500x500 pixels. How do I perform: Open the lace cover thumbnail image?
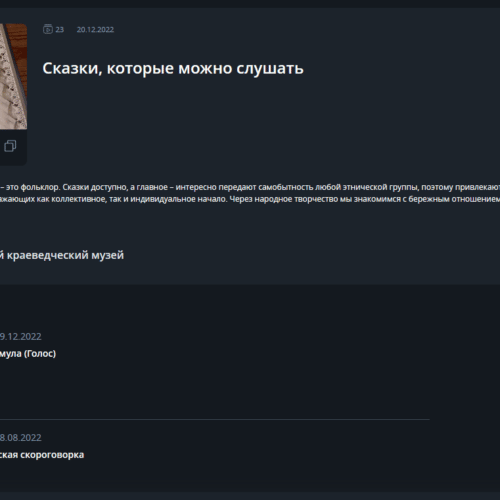tap(11, 77)
